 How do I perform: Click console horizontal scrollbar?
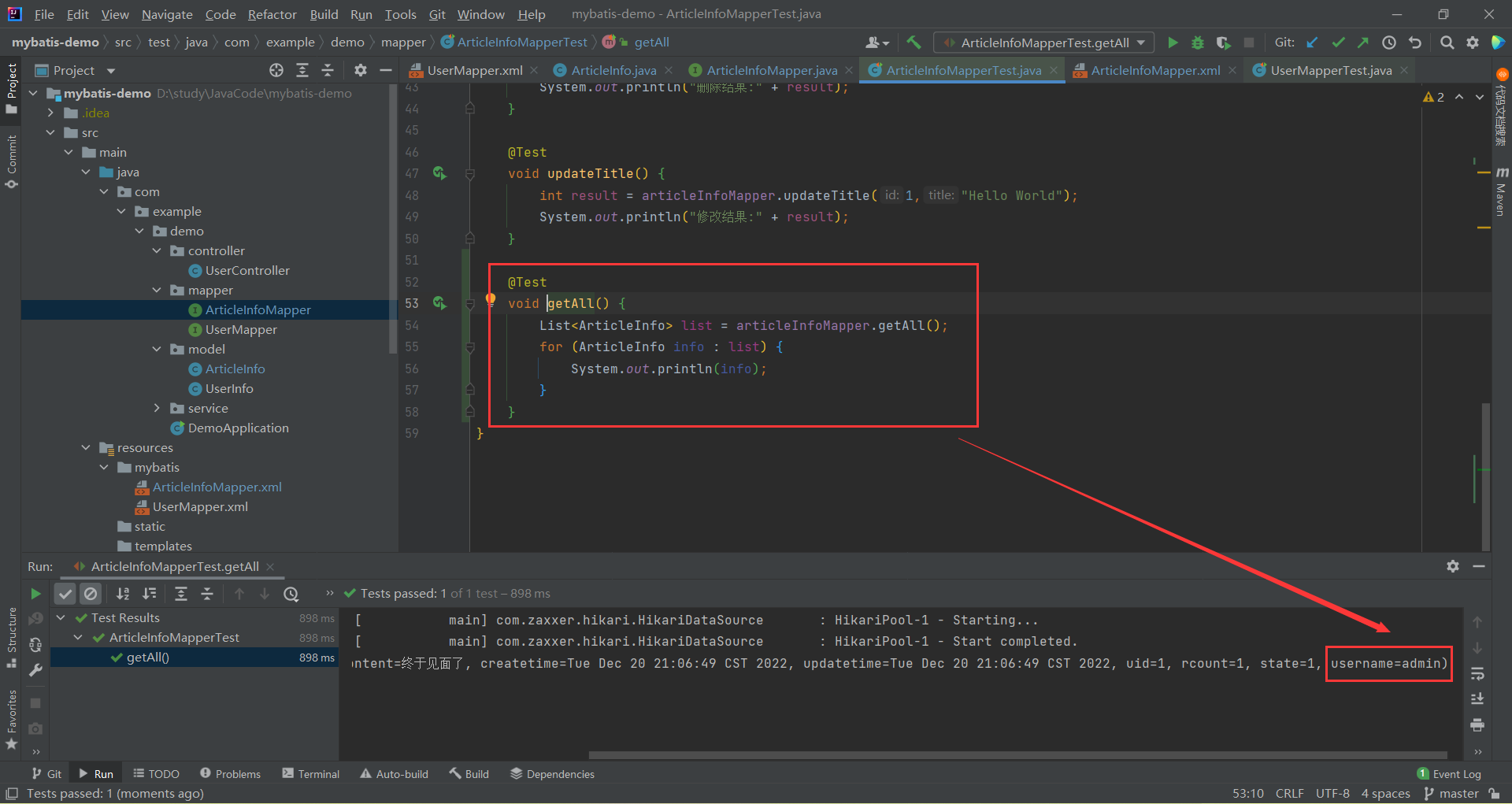click(x=1017, y=754)
